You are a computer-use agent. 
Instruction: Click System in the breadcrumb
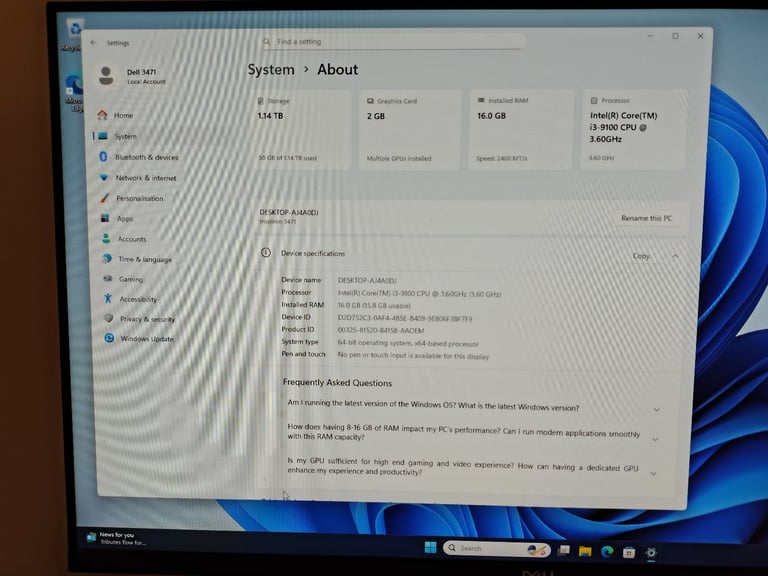tap(271, 70)
